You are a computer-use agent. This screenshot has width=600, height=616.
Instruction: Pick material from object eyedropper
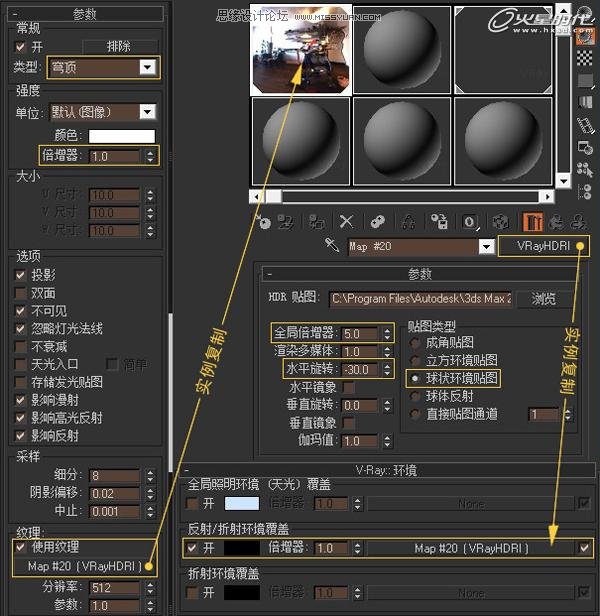333,246
